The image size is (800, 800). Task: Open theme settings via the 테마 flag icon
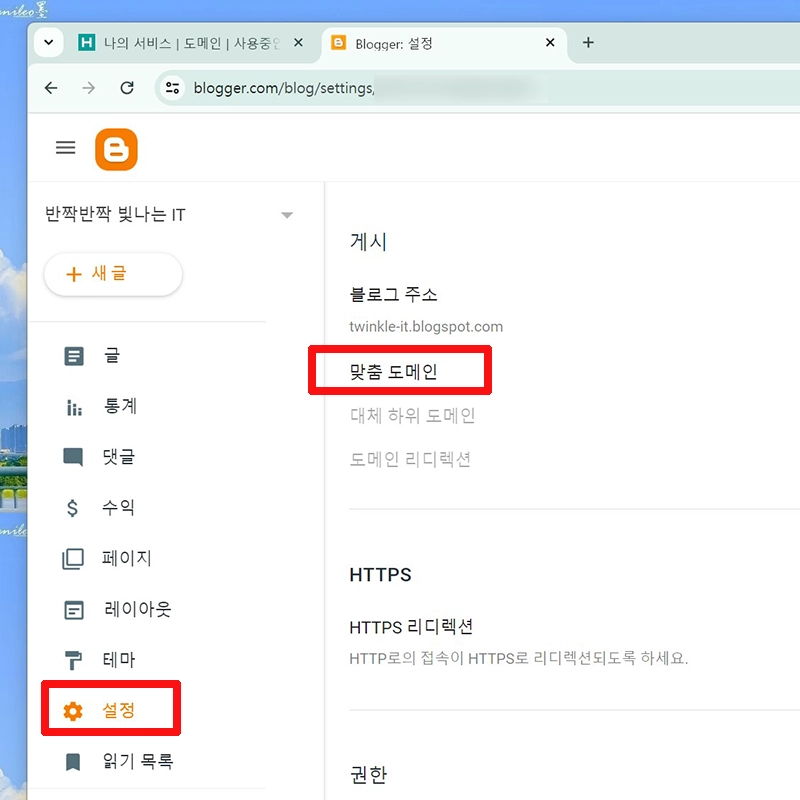click(x=73, y=659)
